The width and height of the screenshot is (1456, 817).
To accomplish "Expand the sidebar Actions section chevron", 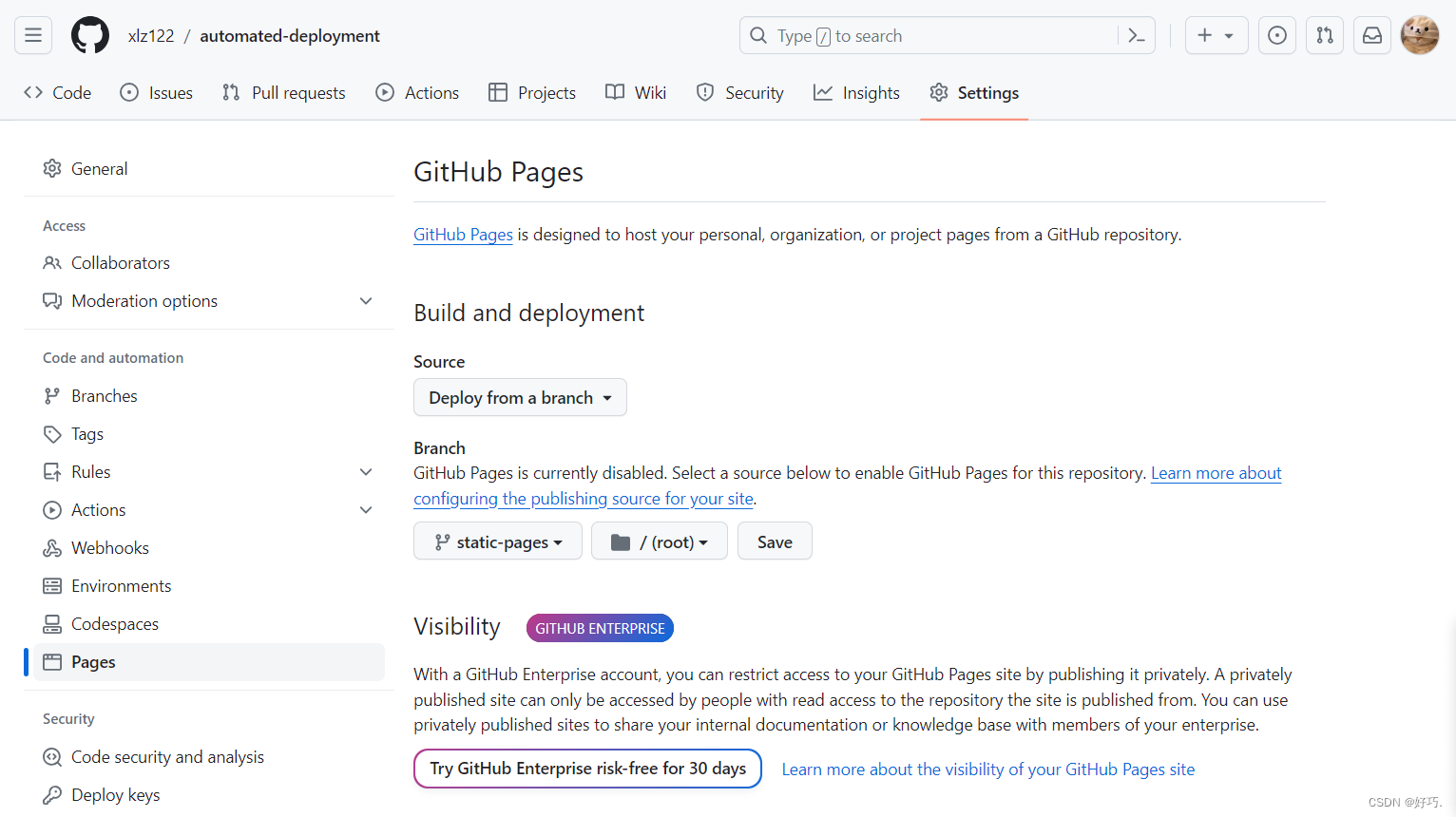I will click(x=366, y=510).
